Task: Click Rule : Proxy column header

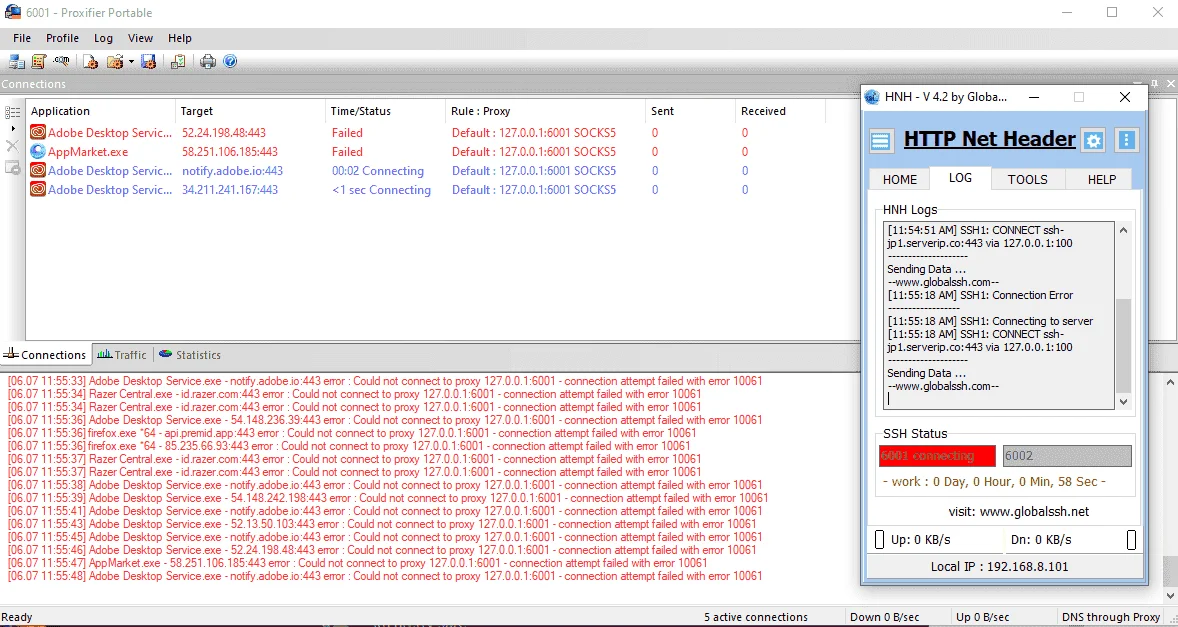Action: (545, 111)
